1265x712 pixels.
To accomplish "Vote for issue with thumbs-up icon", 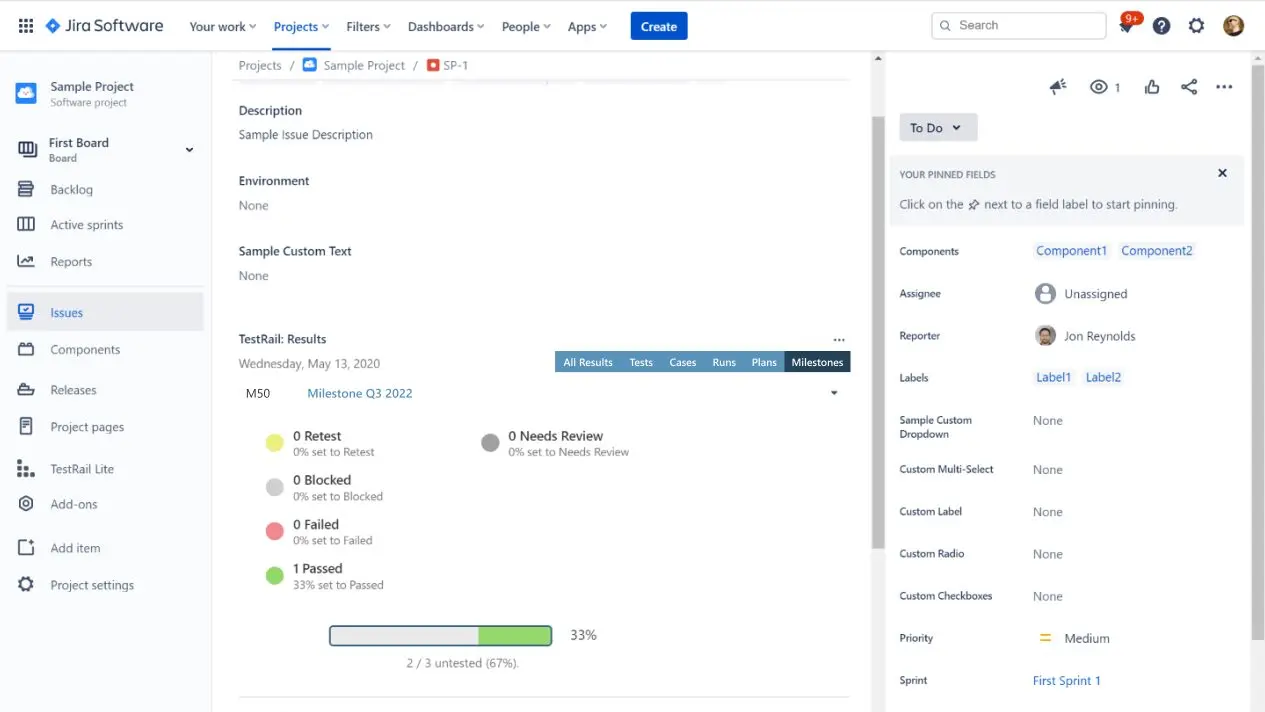I will [1152, 87].
